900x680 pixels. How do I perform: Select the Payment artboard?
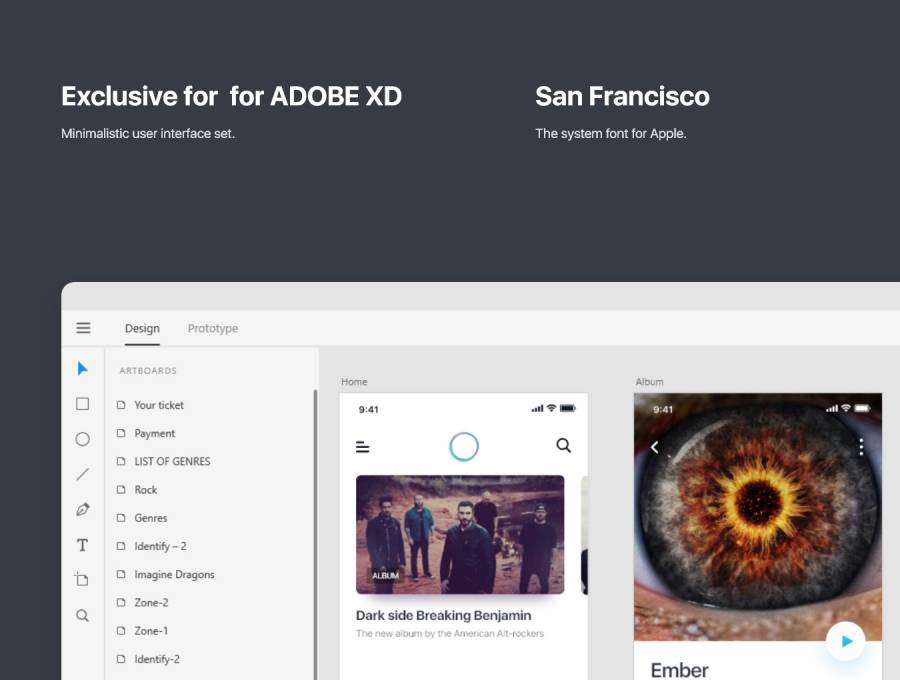[x=154, y=433]
